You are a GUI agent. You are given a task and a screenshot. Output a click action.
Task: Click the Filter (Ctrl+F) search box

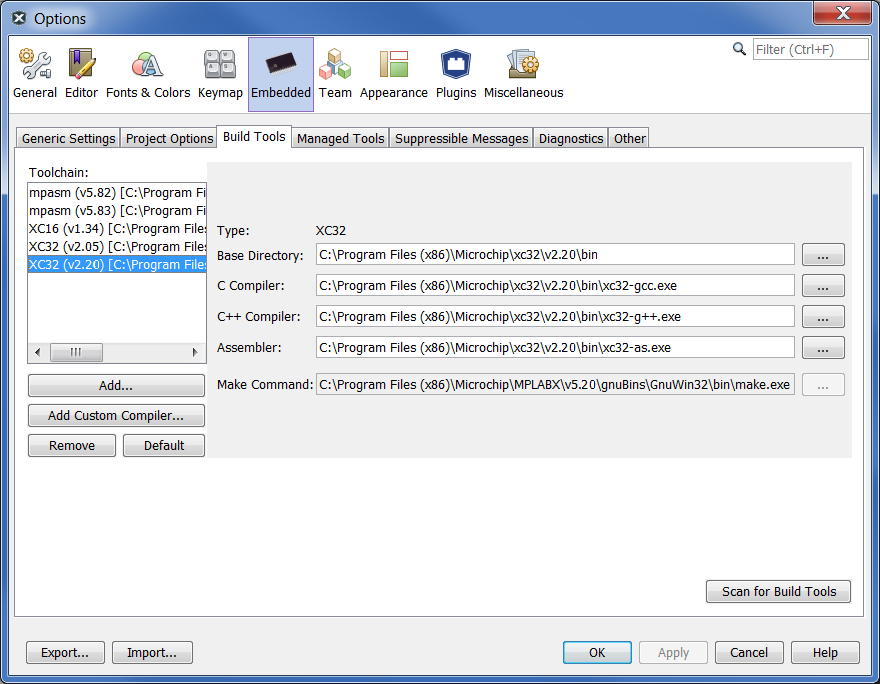pyautogui.click(x=810, y=49)
